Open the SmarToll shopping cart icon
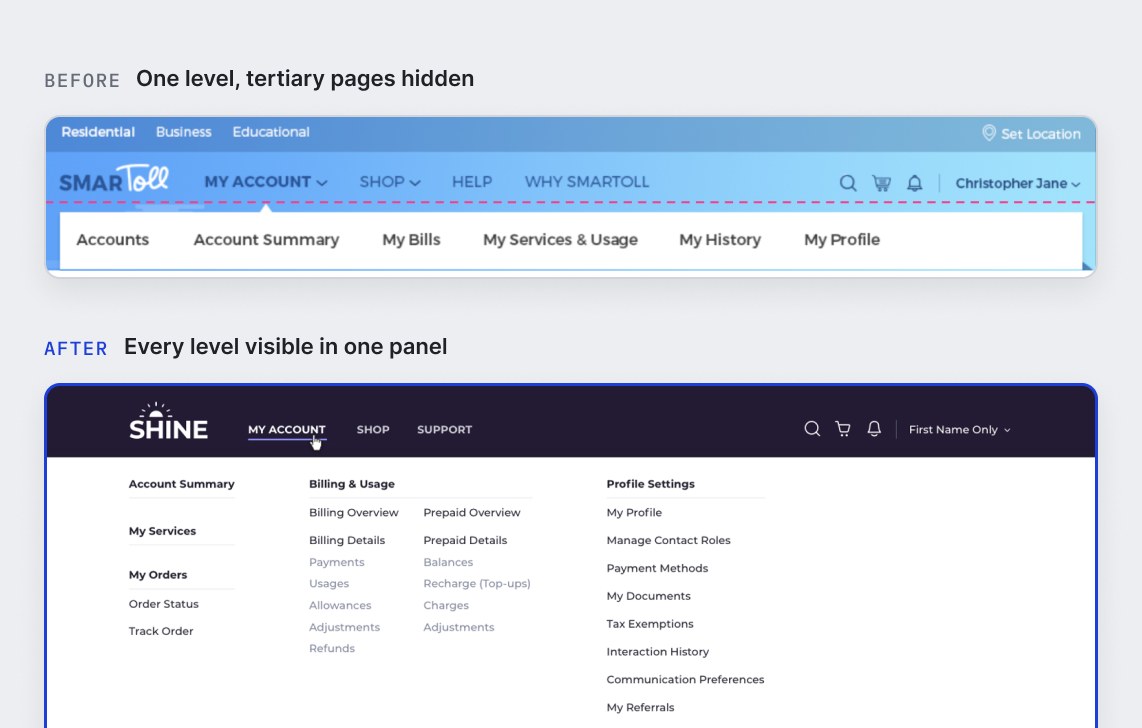1142x728 pixels. [881, 183]
